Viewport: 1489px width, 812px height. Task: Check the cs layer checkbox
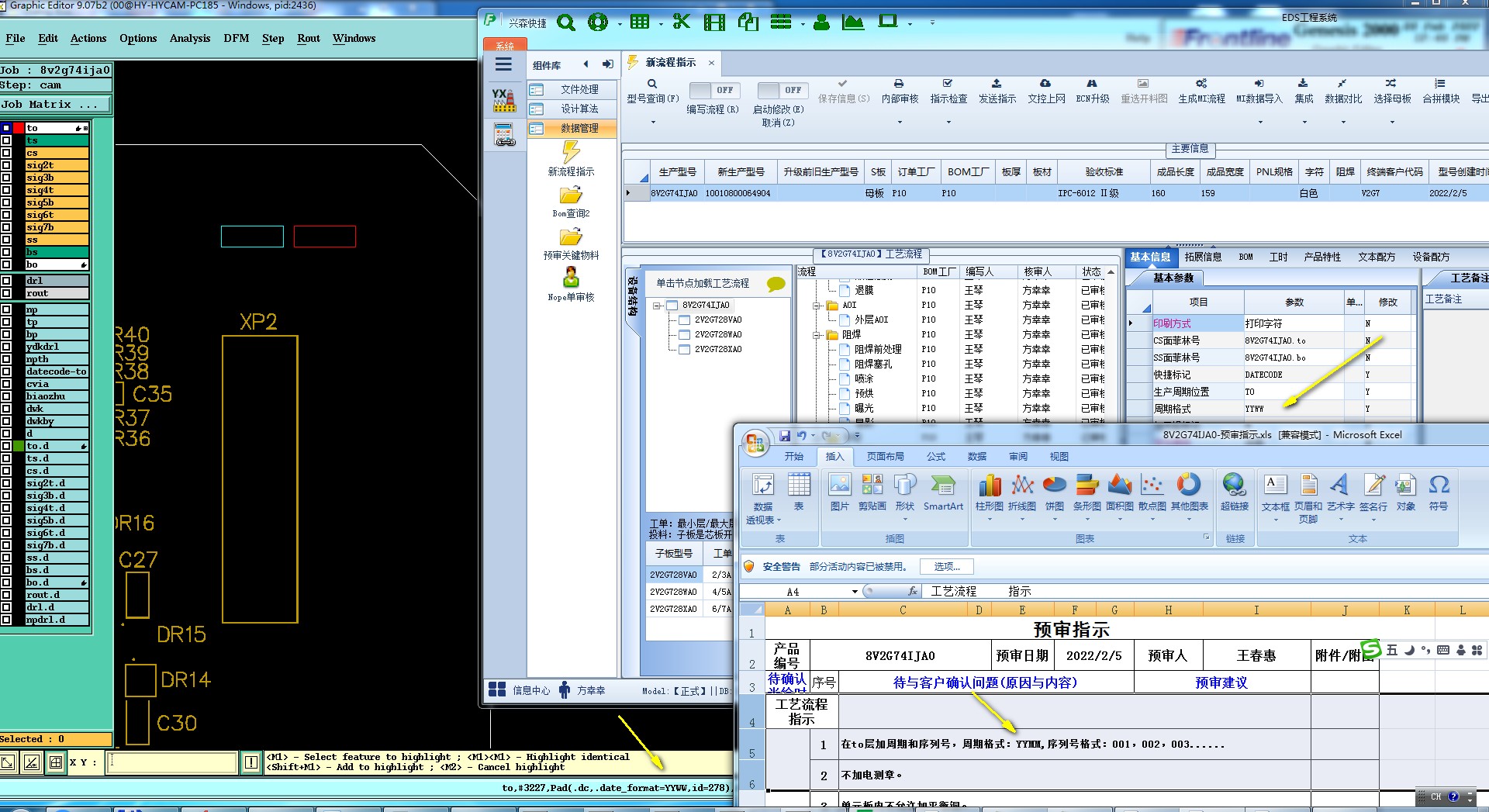[x=6, y=153]
